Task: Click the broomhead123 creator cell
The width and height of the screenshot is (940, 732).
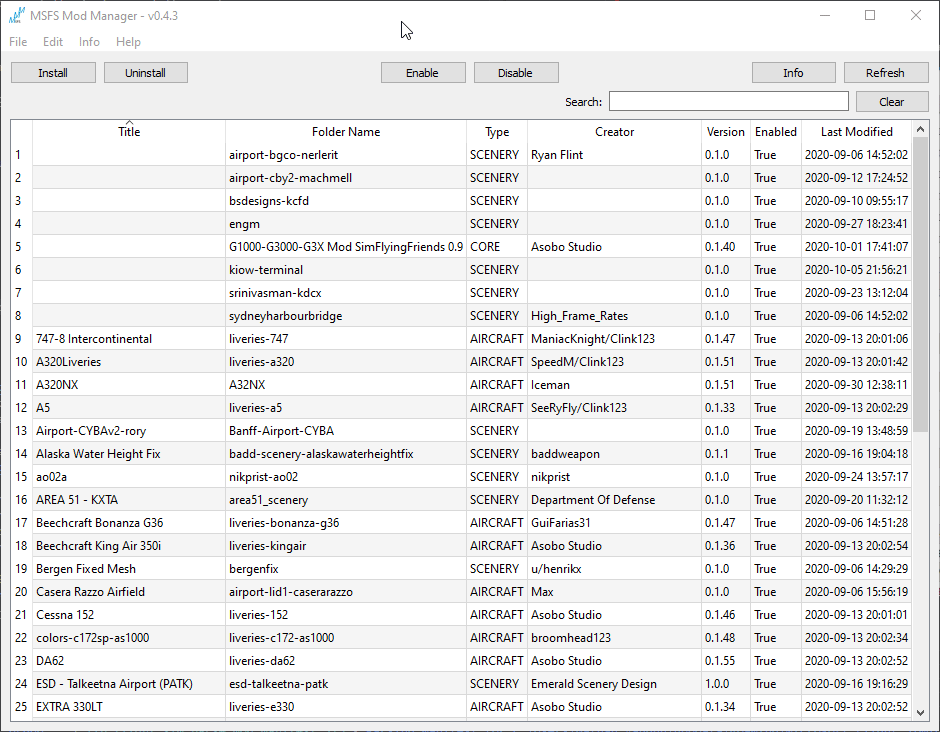Action: (x=614, y=637)
